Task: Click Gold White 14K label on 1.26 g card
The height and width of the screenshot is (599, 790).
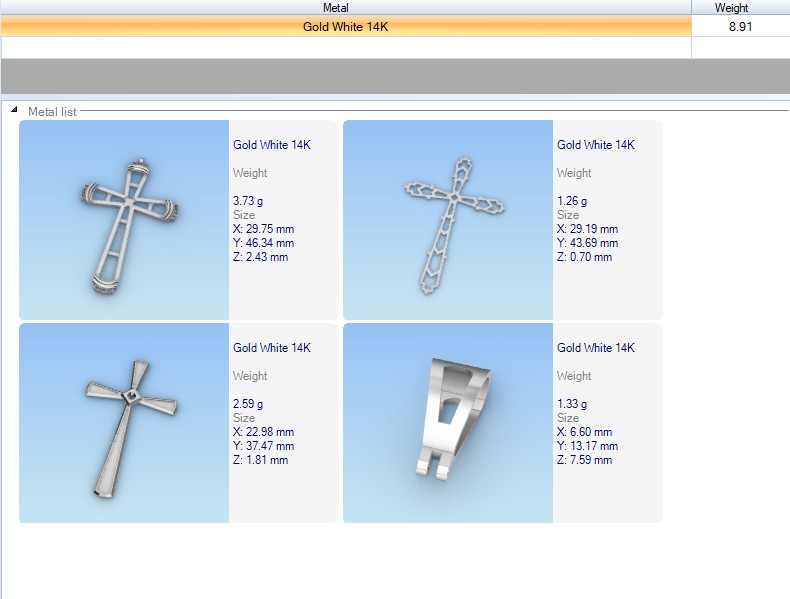Action: pyautogui.click(x=596, y=145)
